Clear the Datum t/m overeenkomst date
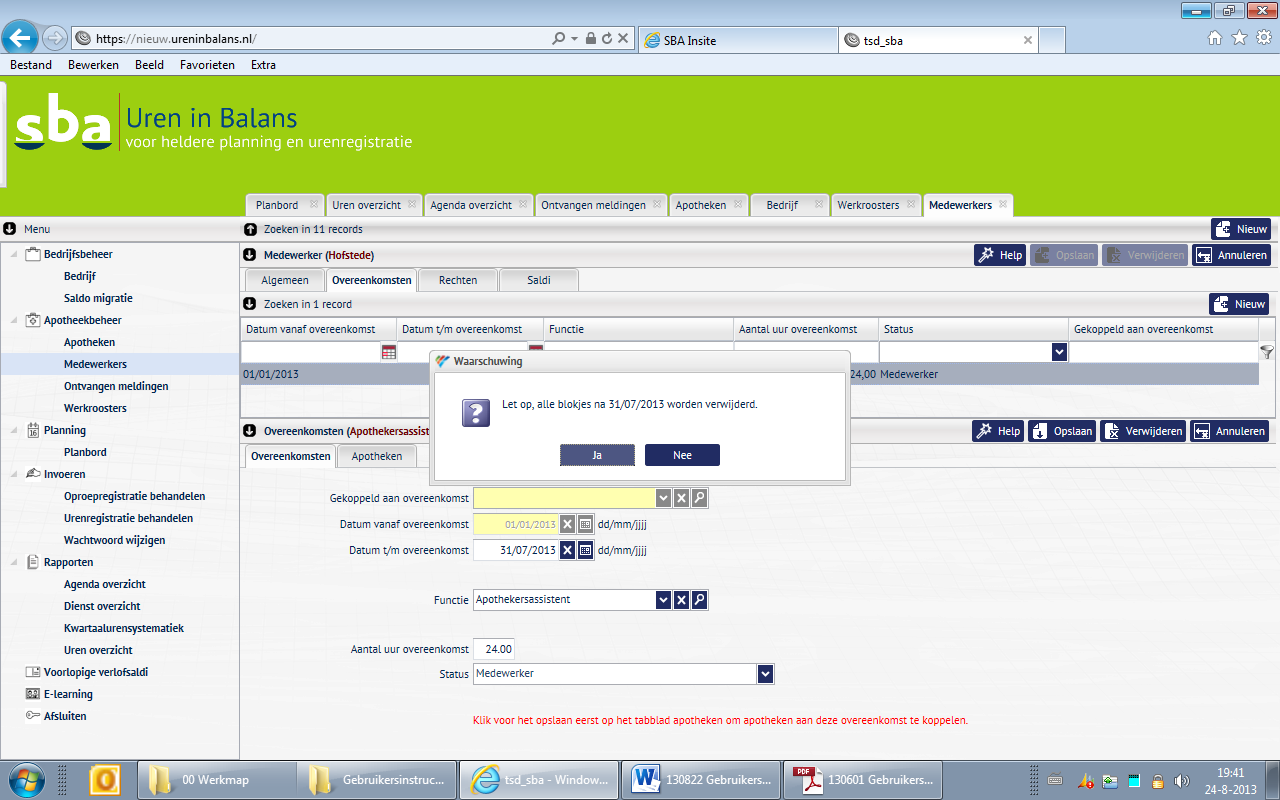The width and height of the screenshot is (1280, 800). (567, 550)
